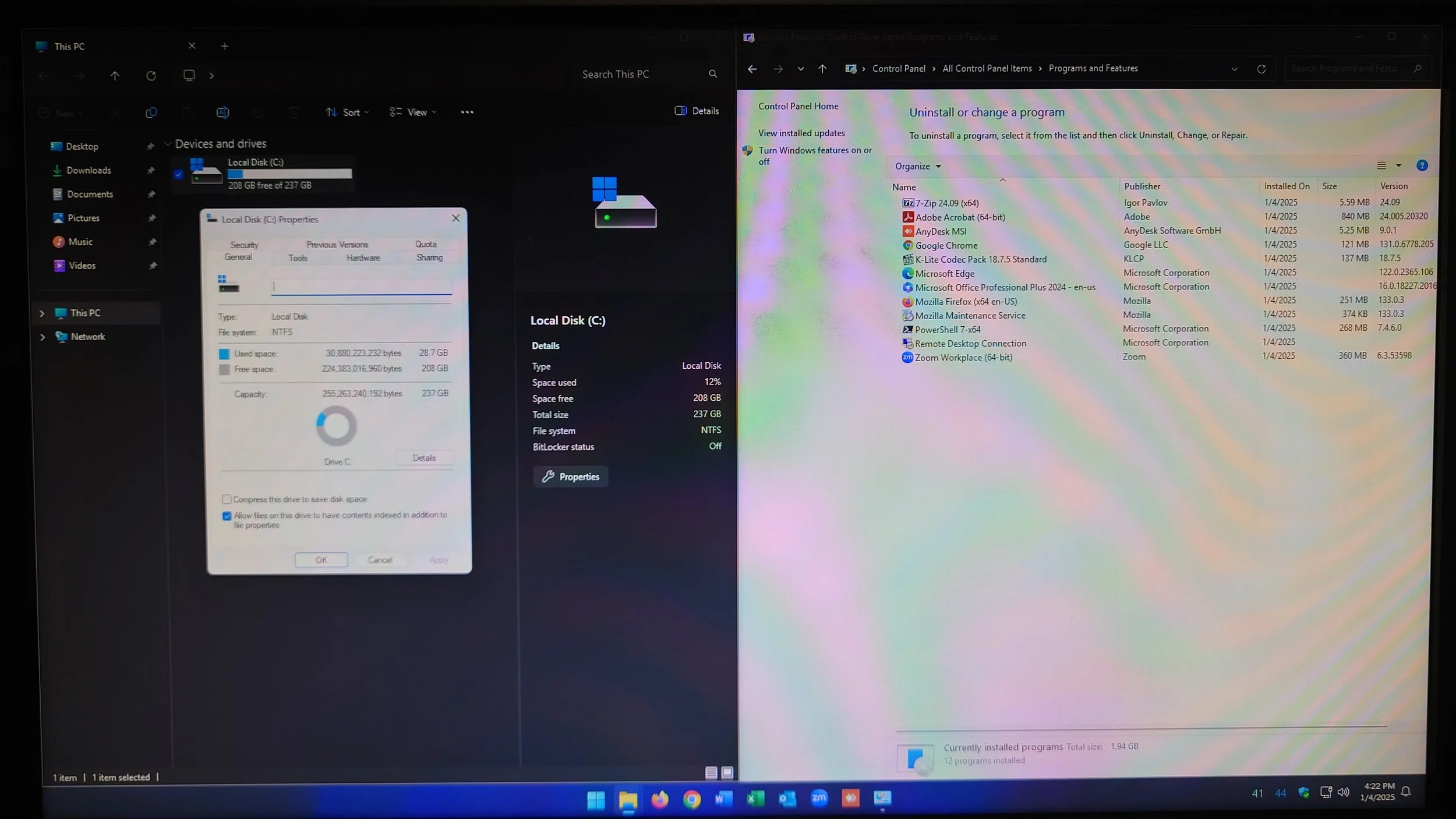This screenshot has width=1456, height=819.
Task: Open AnyDesk from the taskbar
Action: click(850, 798)
